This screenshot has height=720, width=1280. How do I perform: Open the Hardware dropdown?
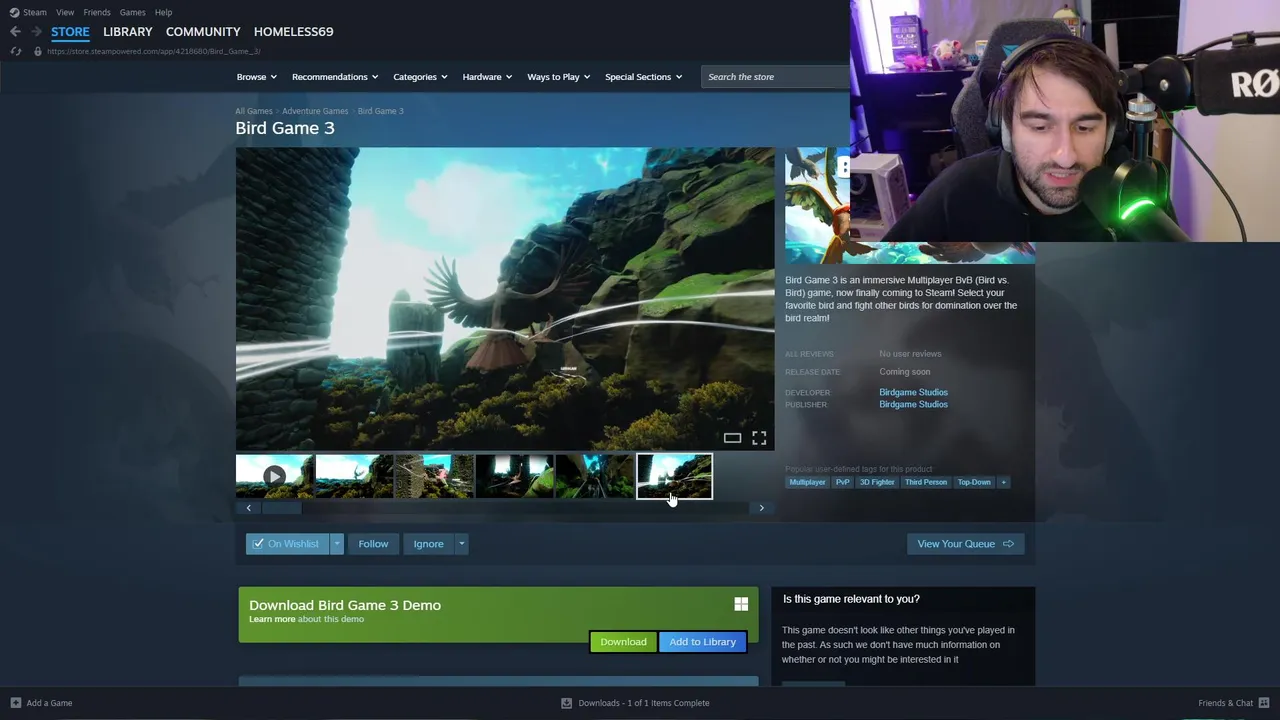point(487,77)
